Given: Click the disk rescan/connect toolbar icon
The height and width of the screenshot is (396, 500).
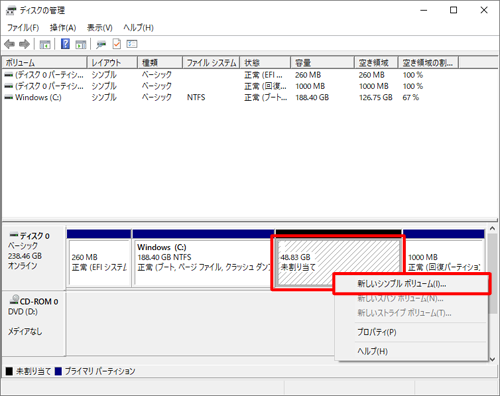Looking at the screenshot, I should click(101, 44).
